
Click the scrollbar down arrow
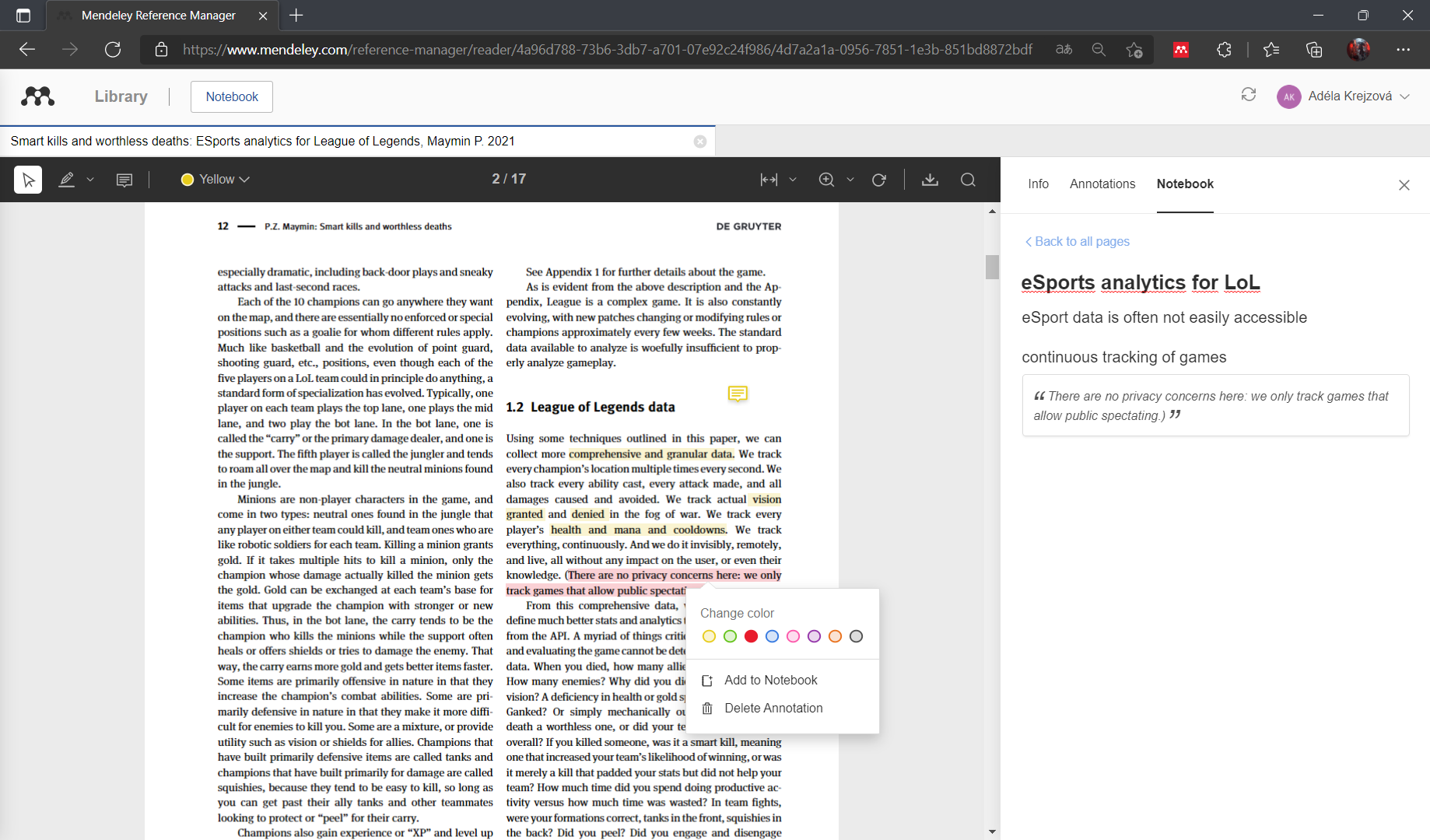point(992,831)
